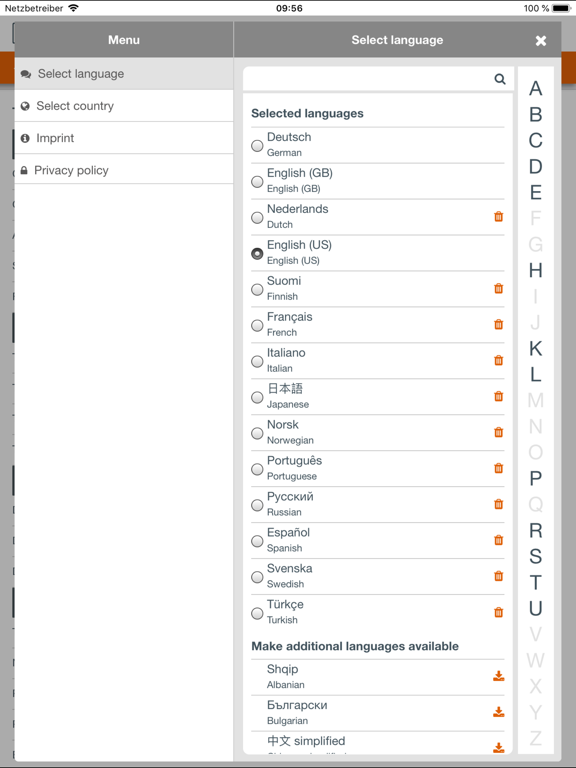Delete Japanese language via trash icon
576x768 pixels.
point(498,396)
